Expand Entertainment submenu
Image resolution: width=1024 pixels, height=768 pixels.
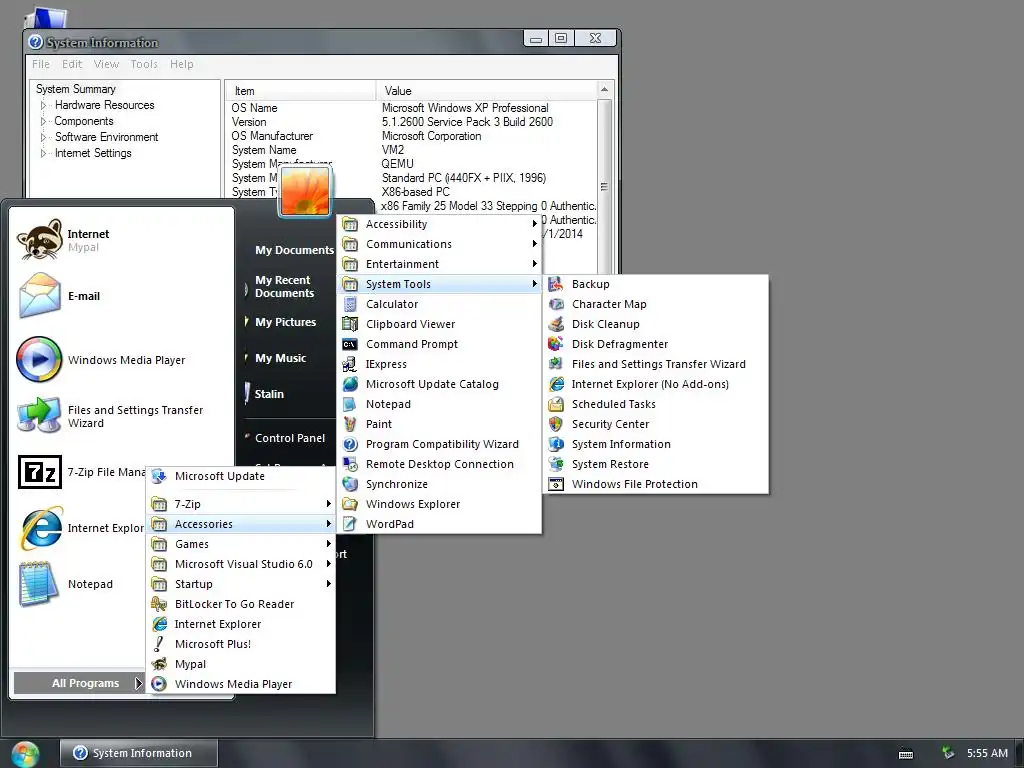440,264
